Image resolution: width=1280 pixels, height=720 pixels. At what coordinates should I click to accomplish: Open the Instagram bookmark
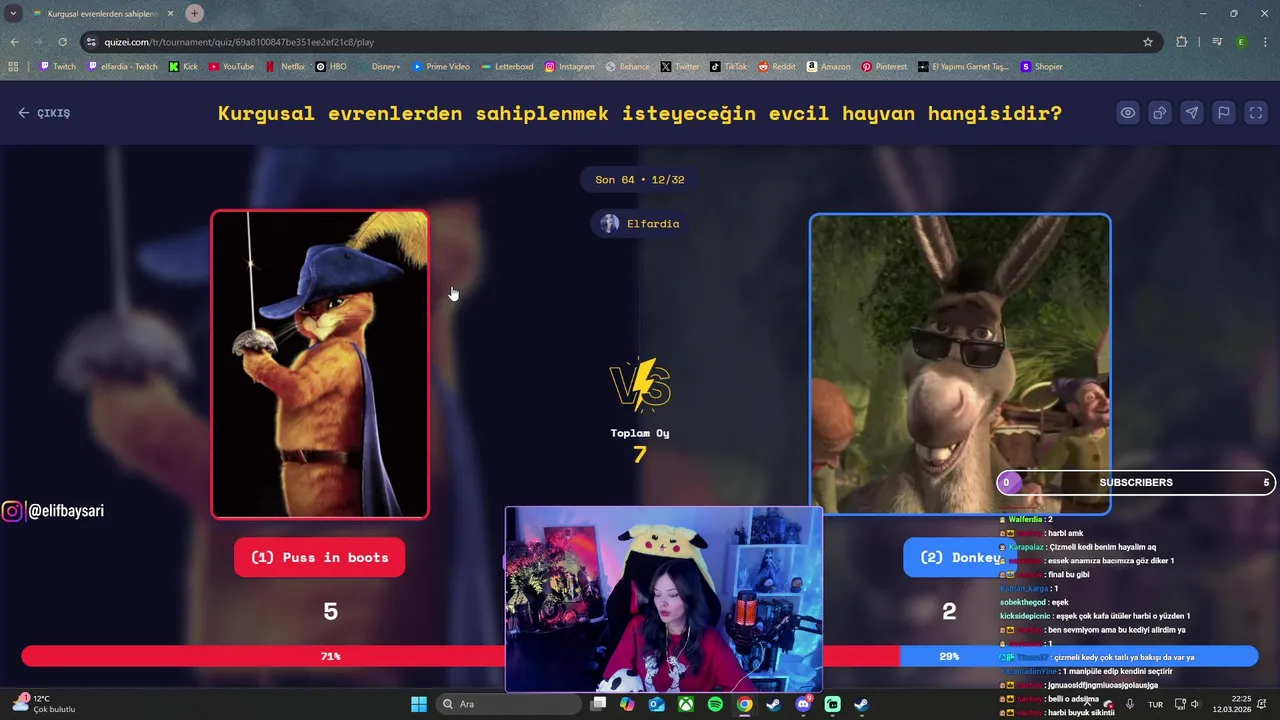(x=570, y=67)
